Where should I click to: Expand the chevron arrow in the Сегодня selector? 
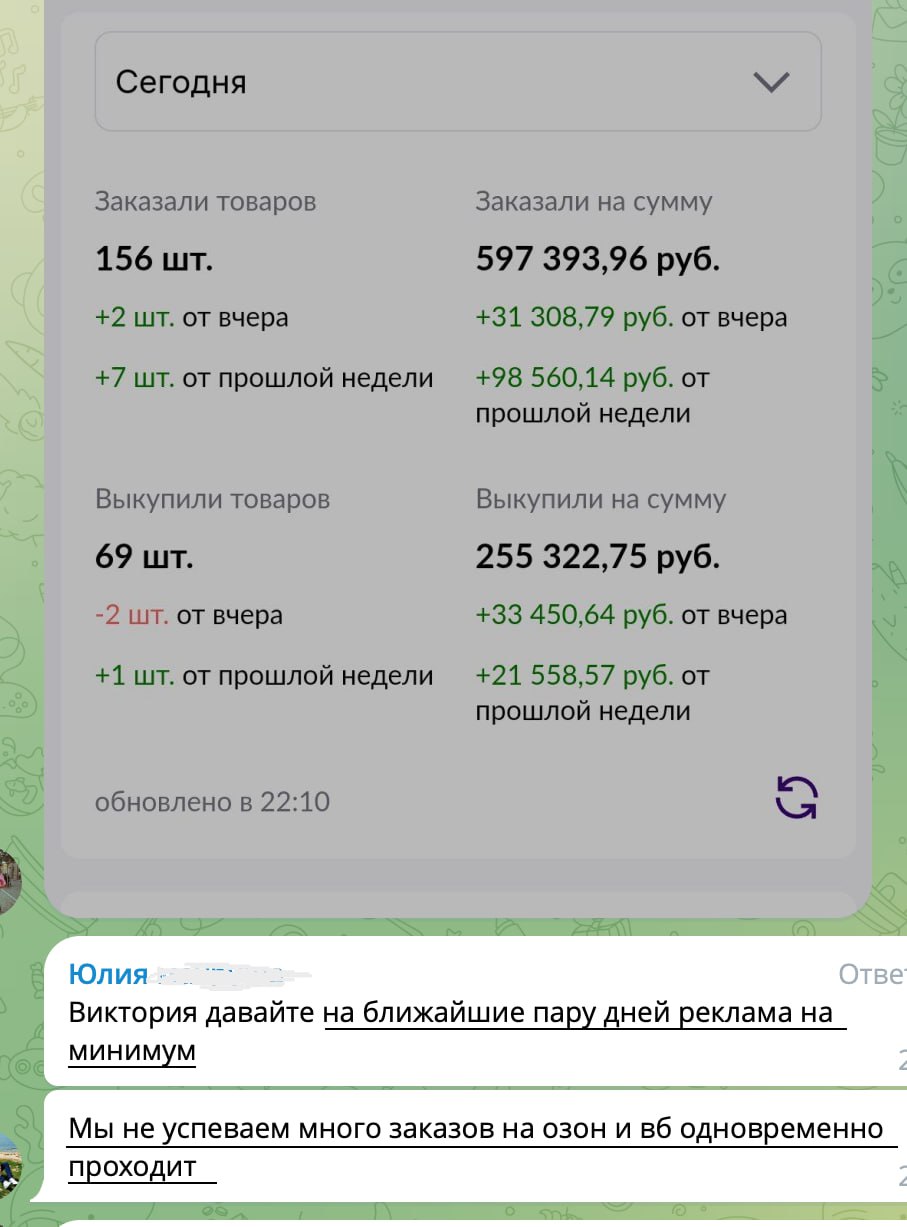tap(772, 83)
